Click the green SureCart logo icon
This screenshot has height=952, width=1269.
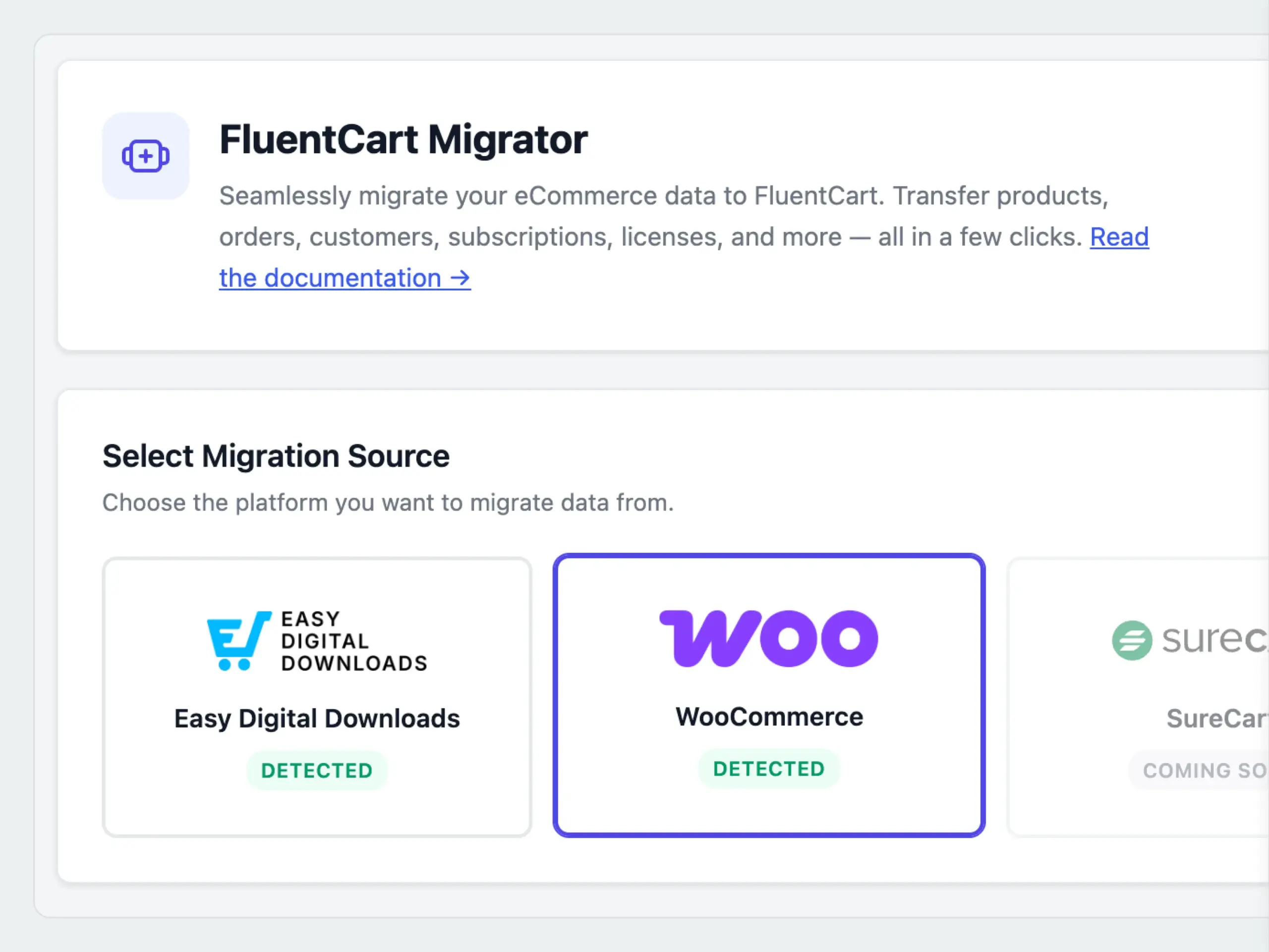point(1132,640)
